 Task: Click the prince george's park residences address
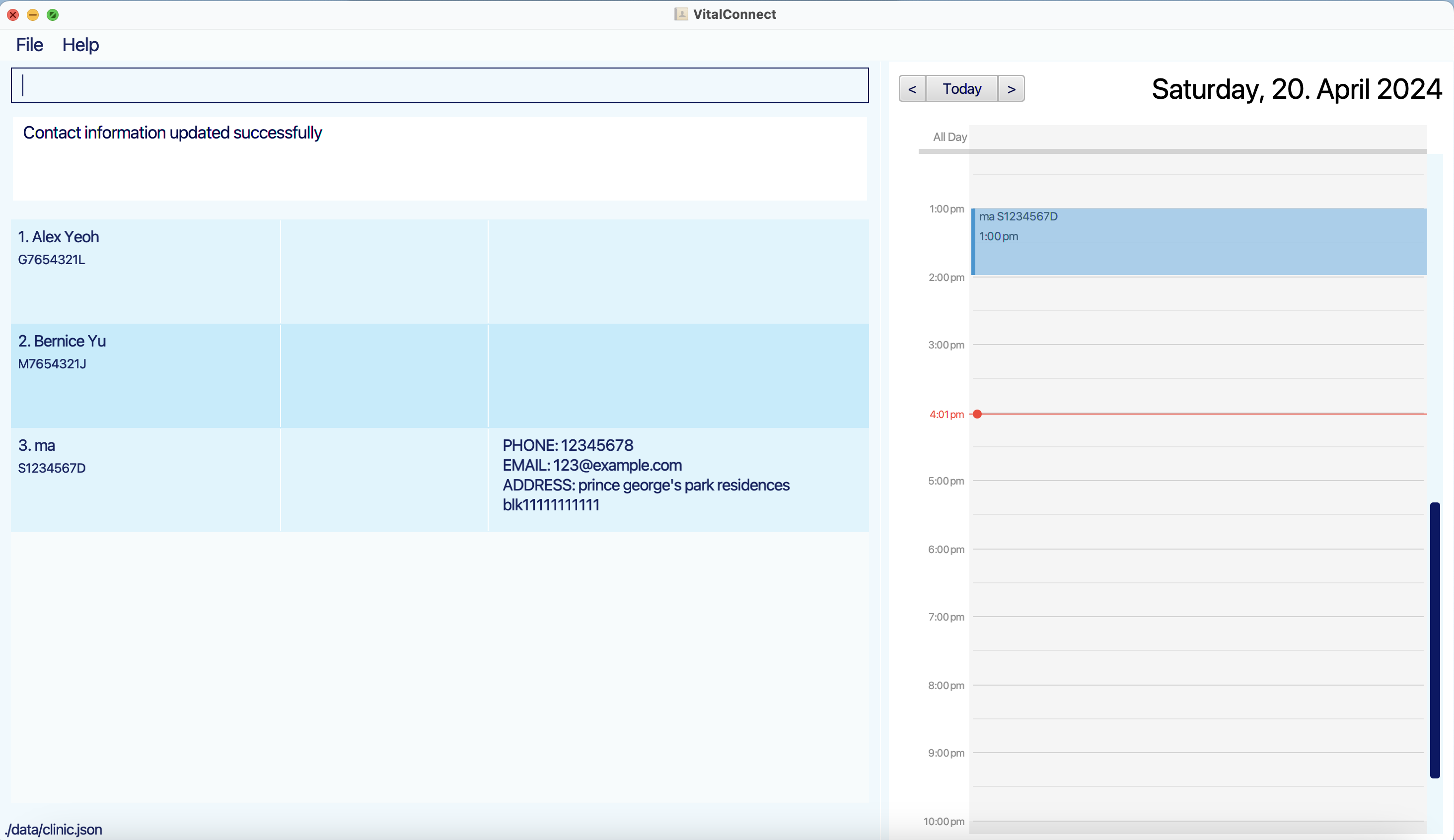tap(646, 495)
